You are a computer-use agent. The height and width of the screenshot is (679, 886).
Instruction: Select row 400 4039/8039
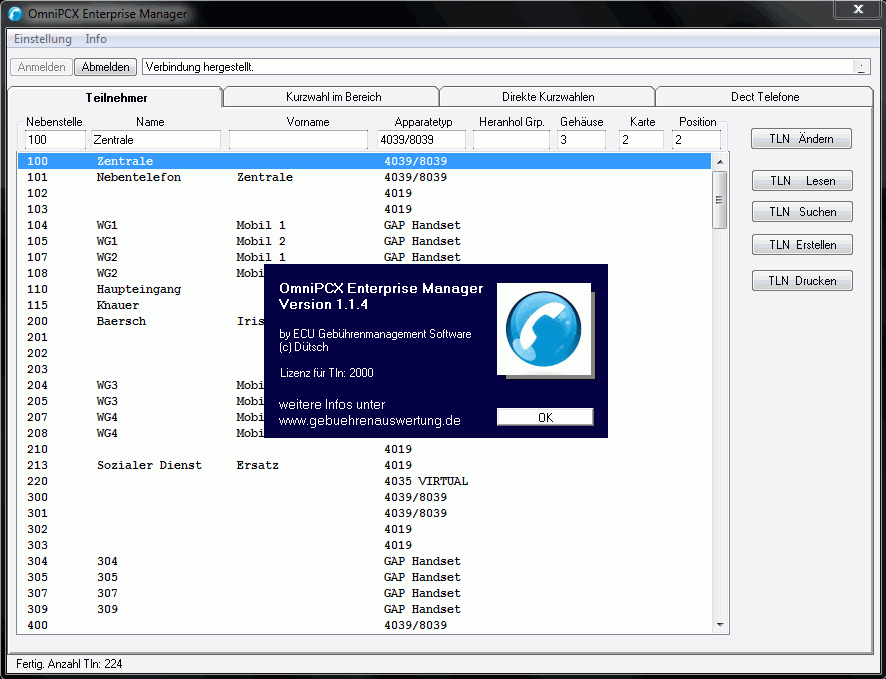[364, 625]
